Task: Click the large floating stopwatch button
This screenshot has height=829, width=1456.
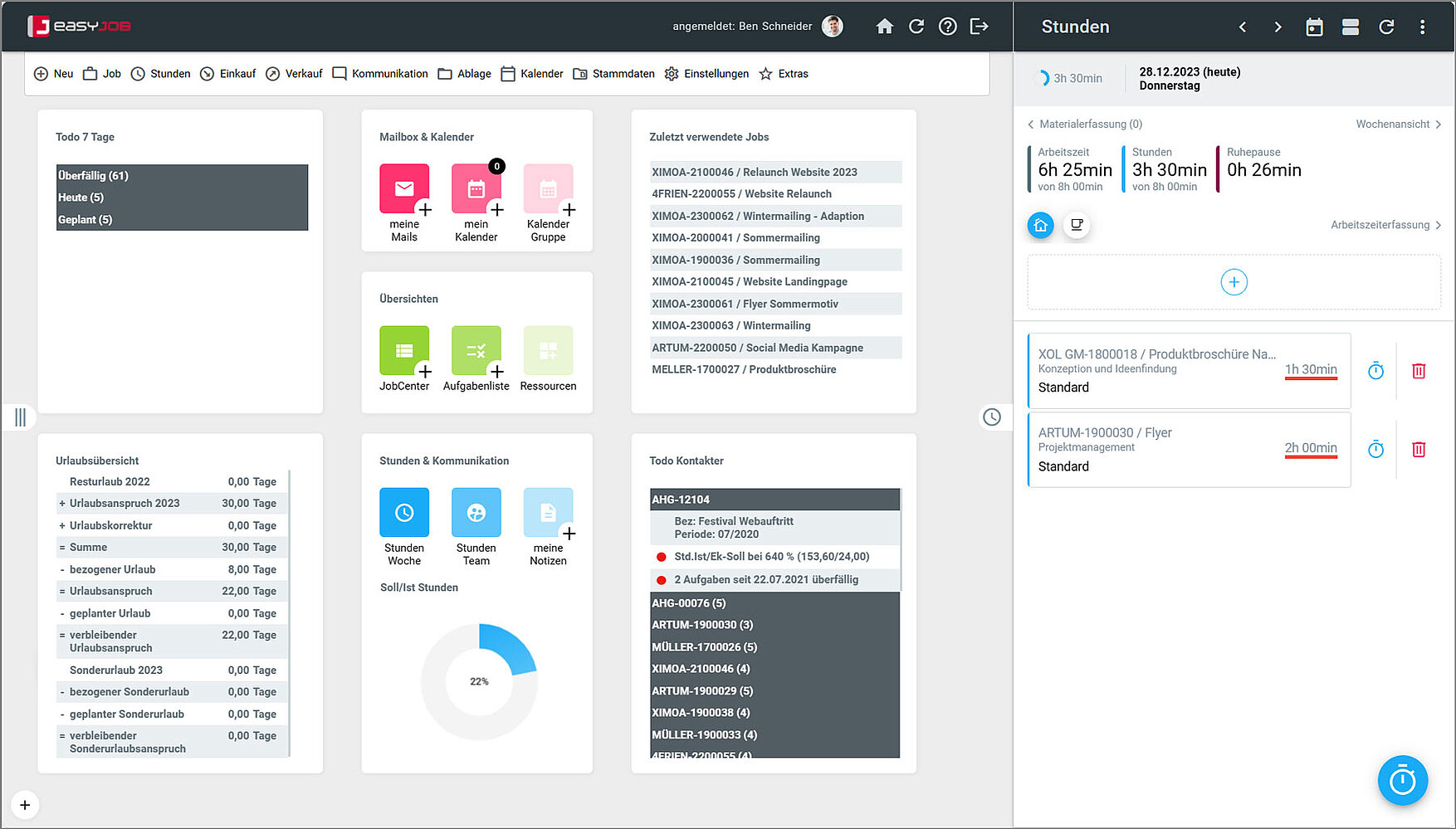Action: [1402, 781]
